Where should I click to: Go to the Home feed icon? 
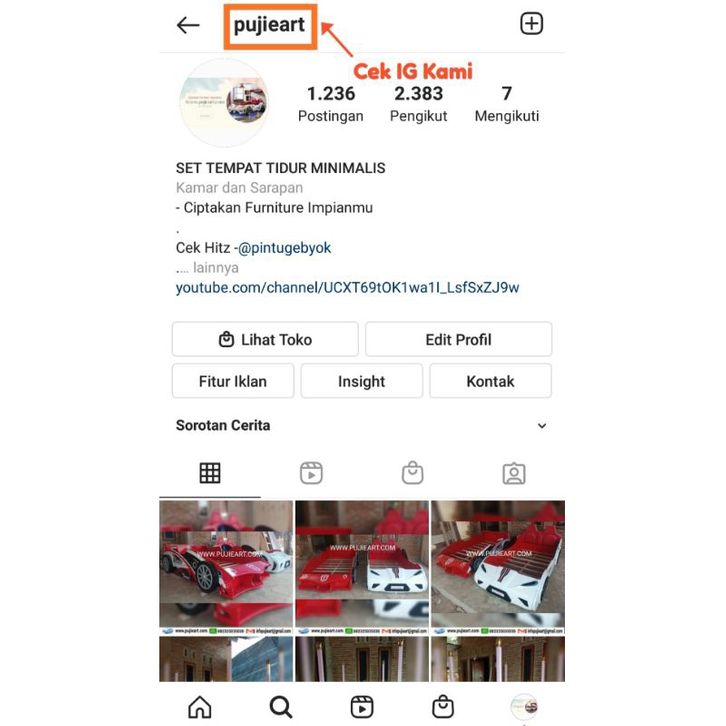click(200, 707)
